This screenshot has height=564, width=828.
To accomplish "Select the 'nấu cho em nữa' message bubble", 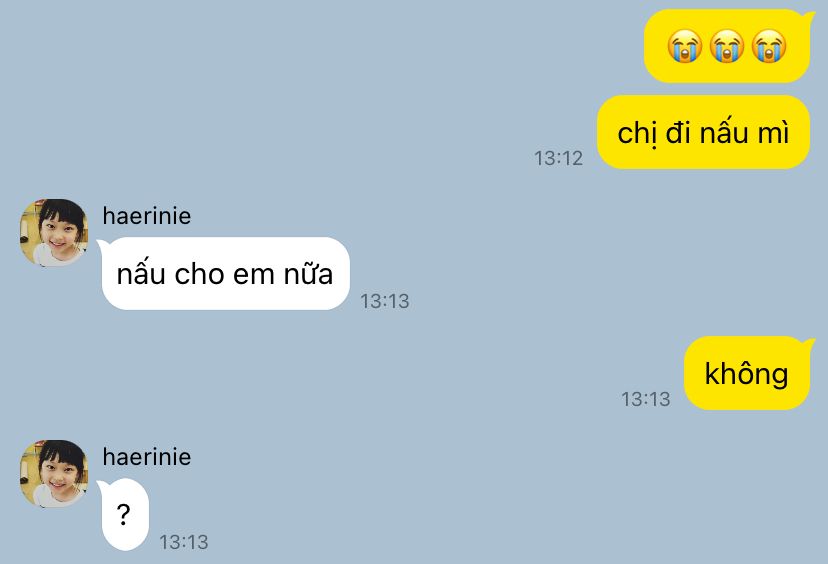I will click(x=225, y=274).
